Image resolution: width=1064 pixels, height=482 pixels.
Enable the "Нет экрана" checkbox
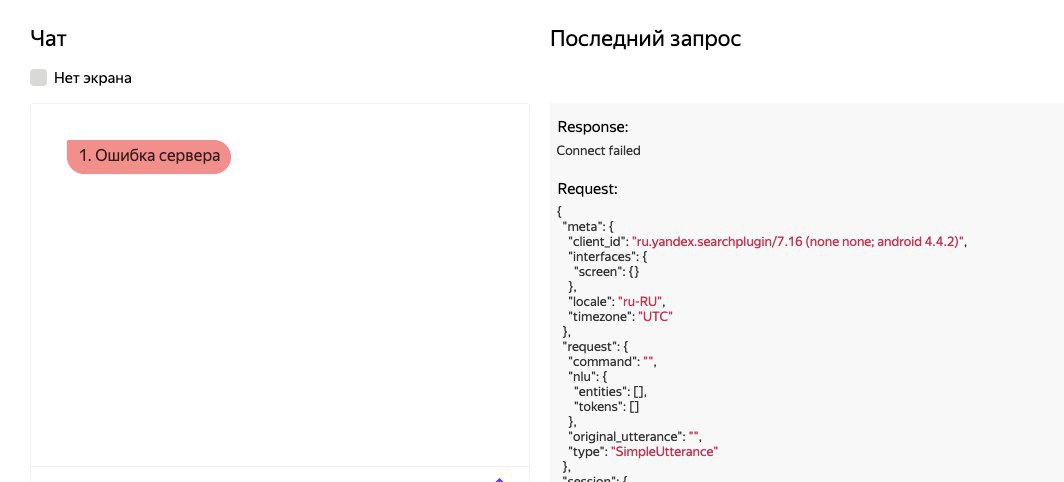[39, 77]
